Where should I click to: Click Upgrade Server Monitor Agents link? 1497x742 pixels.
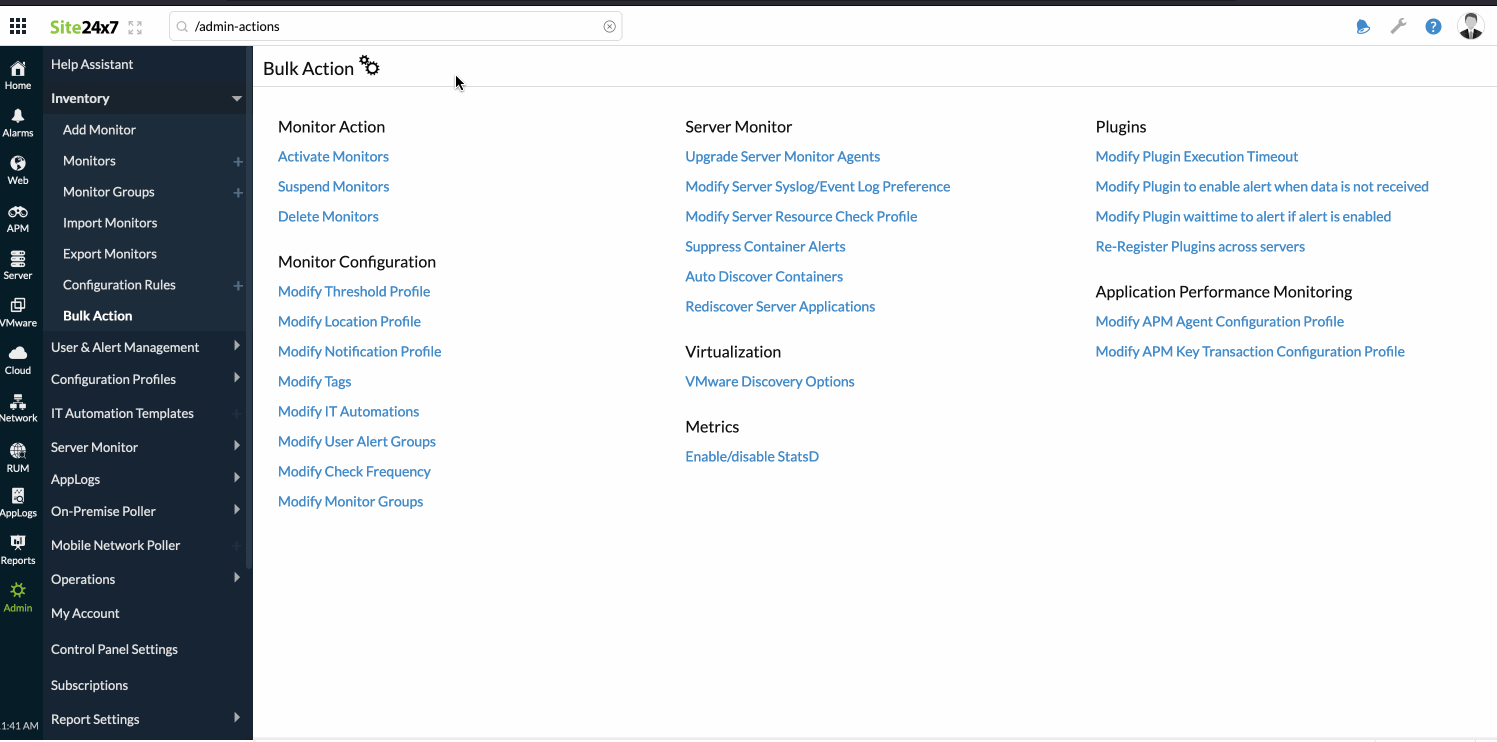coord(782,156)
